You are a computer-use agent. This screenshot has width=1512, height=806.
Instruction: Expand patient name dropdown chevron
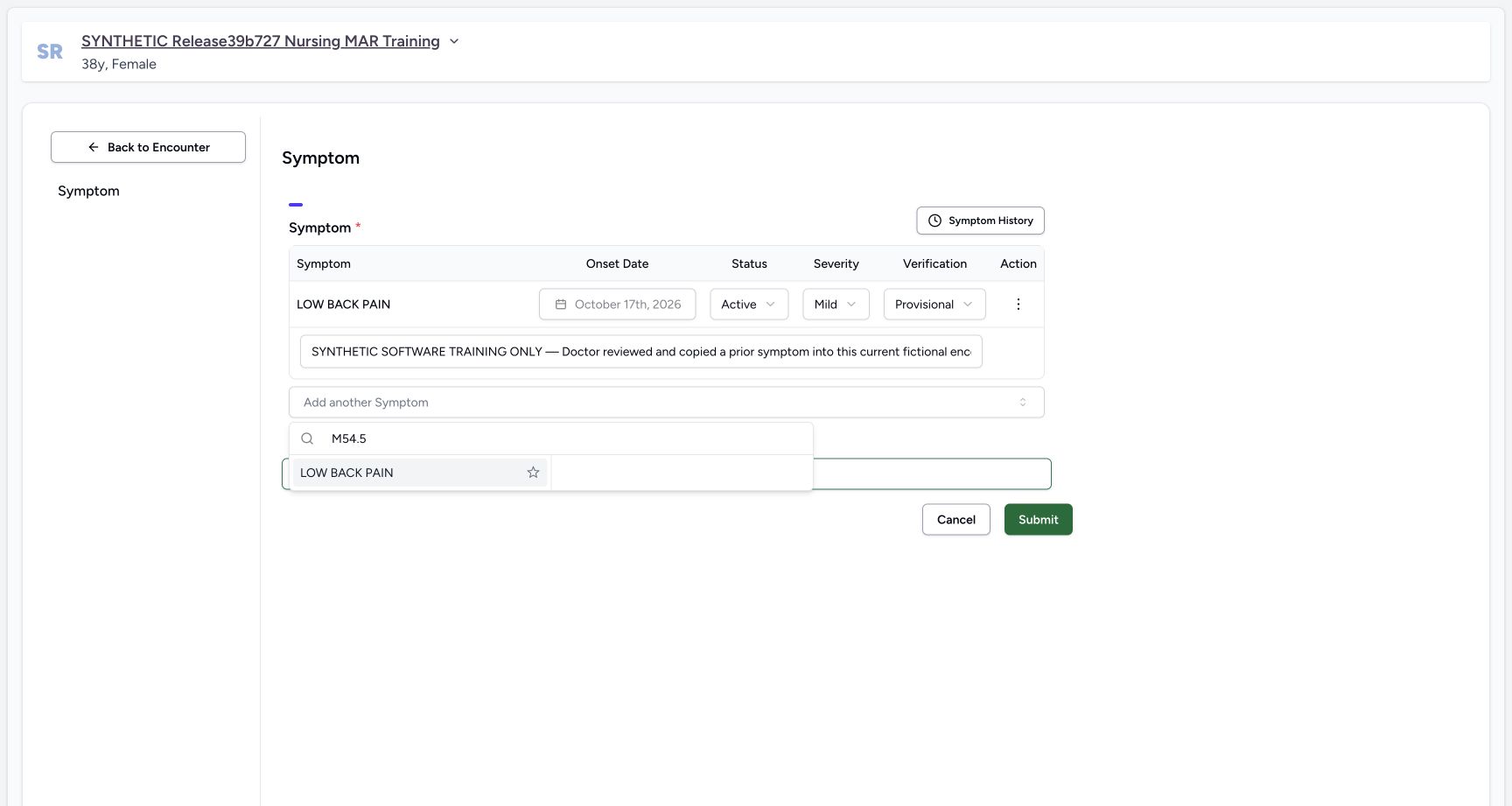[x=454, y=41]
